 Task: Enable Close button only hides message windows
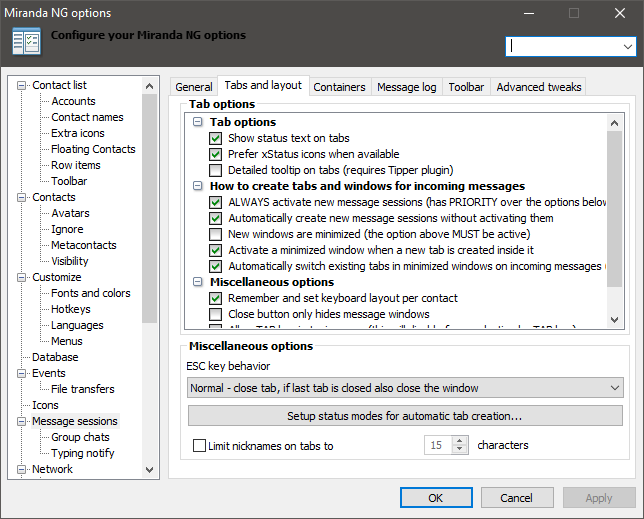215,315
